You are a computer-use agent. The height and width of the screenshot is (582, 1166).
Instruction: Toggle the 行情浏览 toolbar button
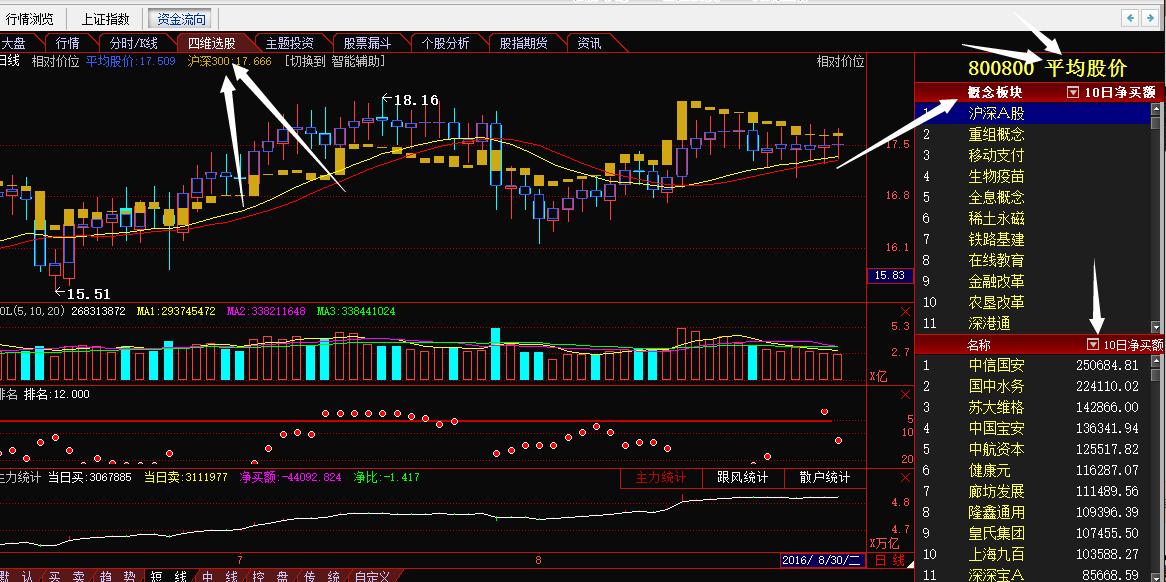coord(30,19)
